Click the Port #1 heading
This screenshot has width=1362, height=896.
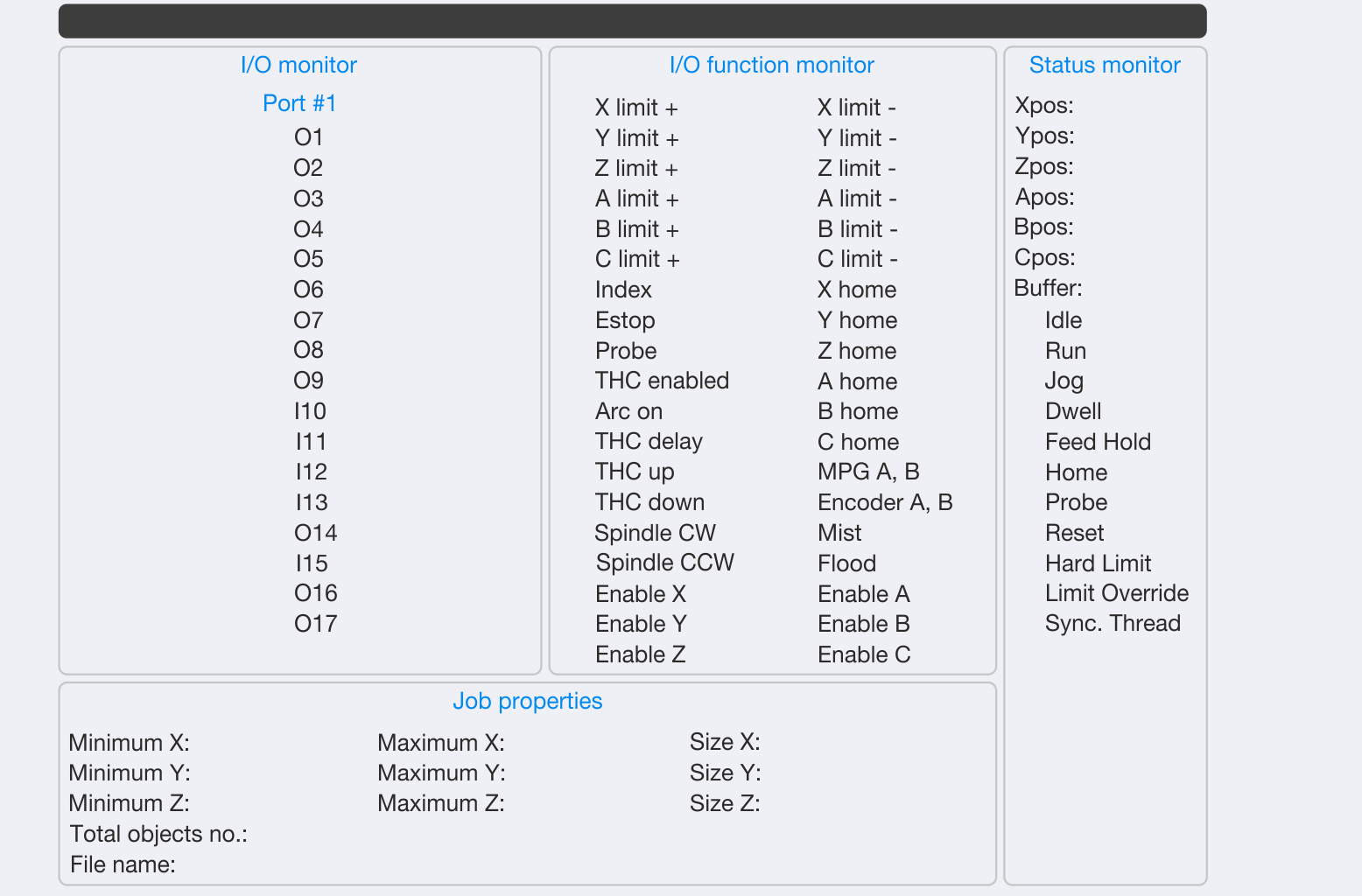pos(299,103)
